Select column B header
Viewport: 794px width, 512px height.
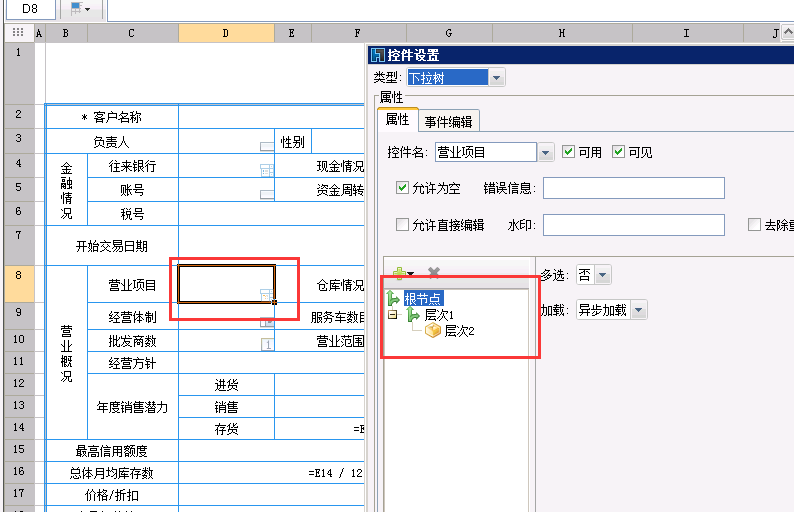point(66,33)
